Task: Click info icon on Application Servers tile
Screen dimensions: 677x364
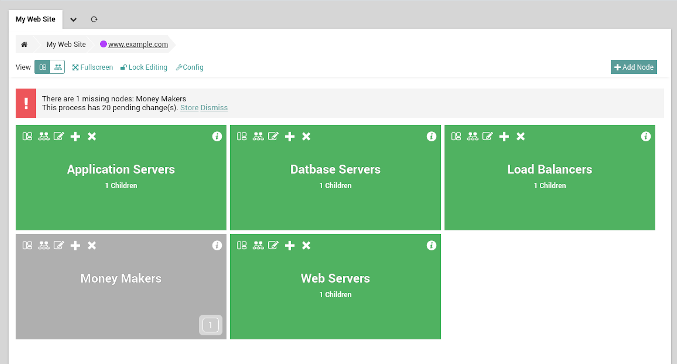Action: tap(217, 136)
